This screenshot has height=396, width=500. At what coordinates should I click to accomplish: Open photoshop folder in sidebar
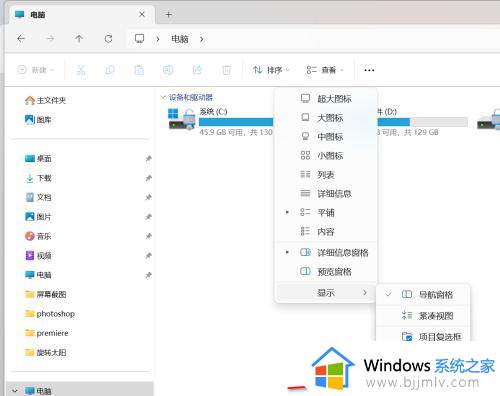click(50, 314)
